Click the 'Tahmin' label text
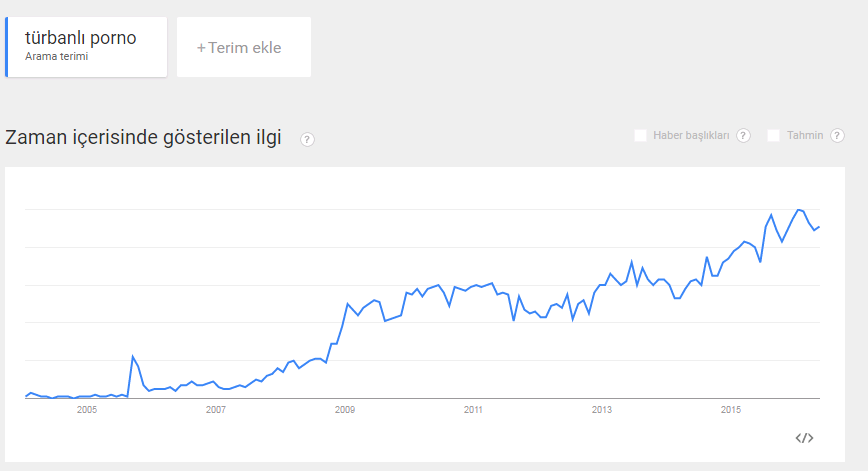Viewport: 868px width, 471px height. point(804,135)
